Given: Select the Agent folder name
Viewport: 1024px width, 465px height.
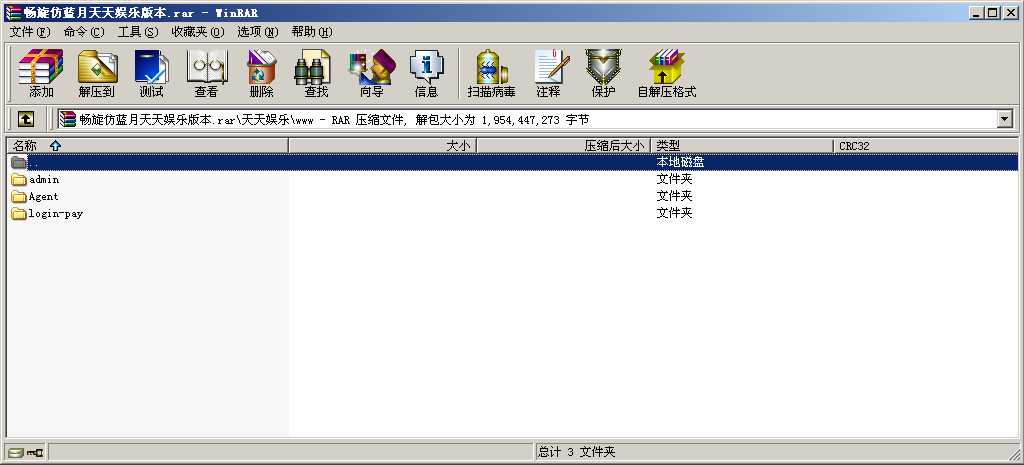Looking at the screenshot, I should click(44, 197).
